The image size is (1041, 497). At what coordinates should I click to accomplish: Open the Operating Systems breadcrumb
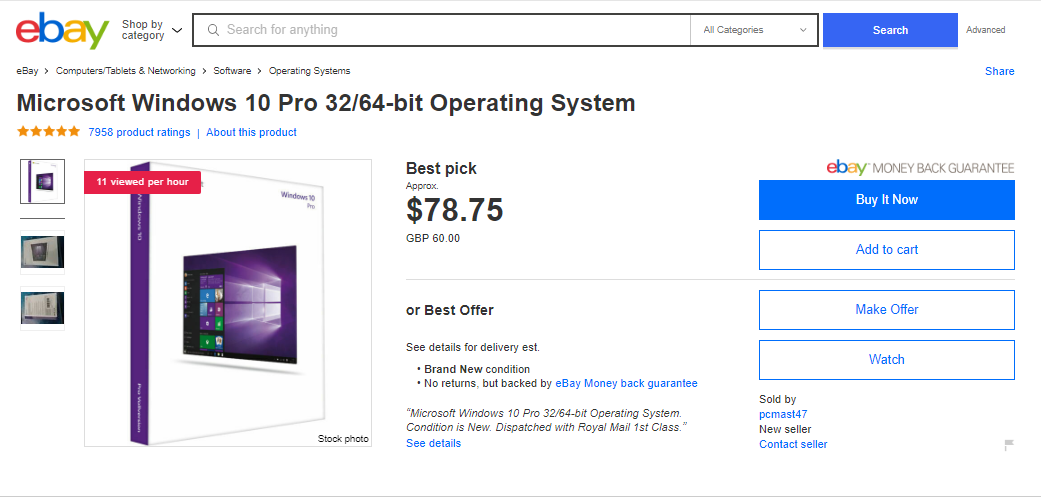309,71
